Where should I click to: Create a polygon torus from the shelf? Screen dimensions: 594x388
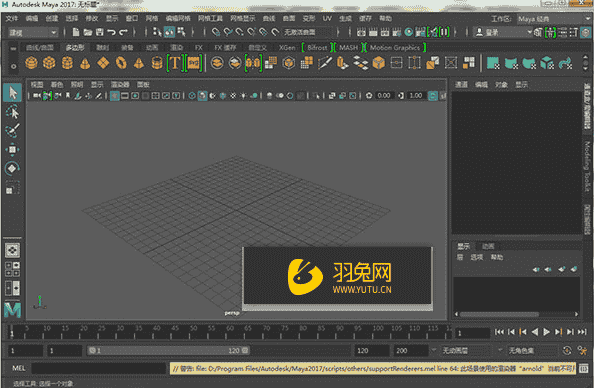tap(121, 63)
